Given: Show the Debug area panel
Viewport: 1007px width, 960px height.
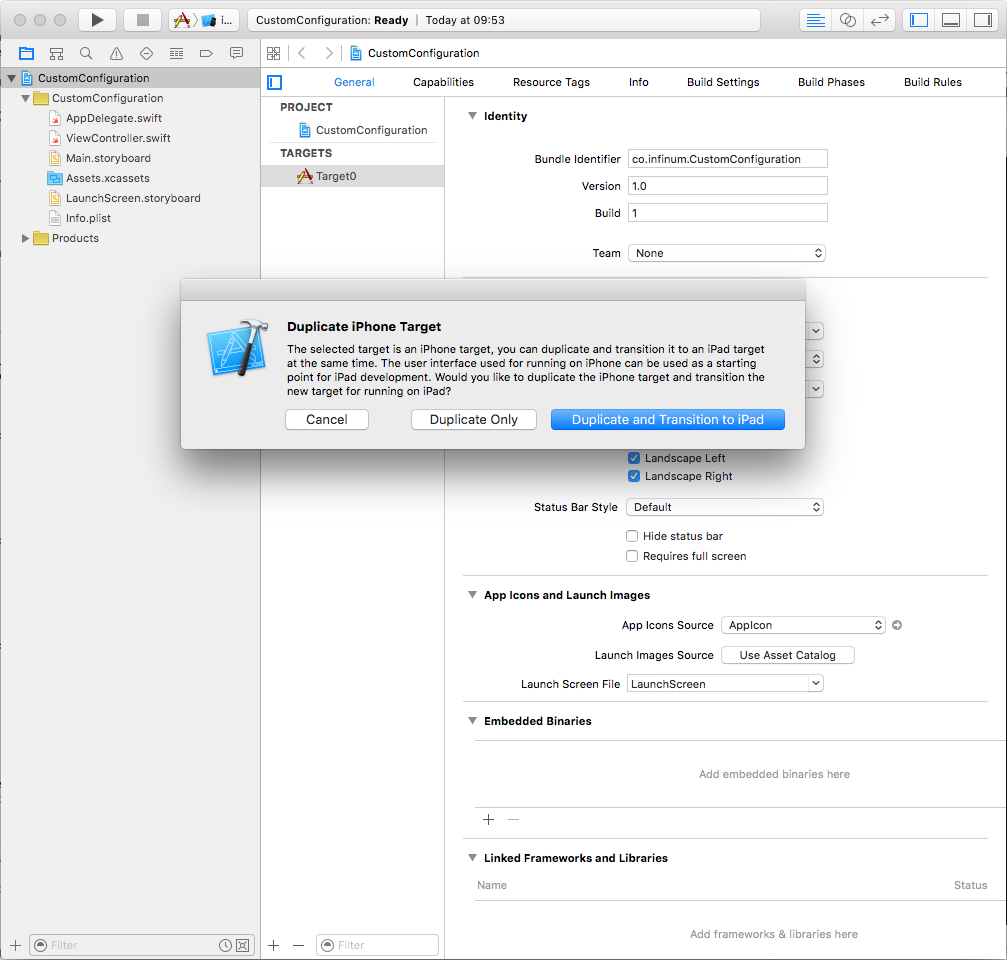Looking at the screenshot, I should 951,20.
